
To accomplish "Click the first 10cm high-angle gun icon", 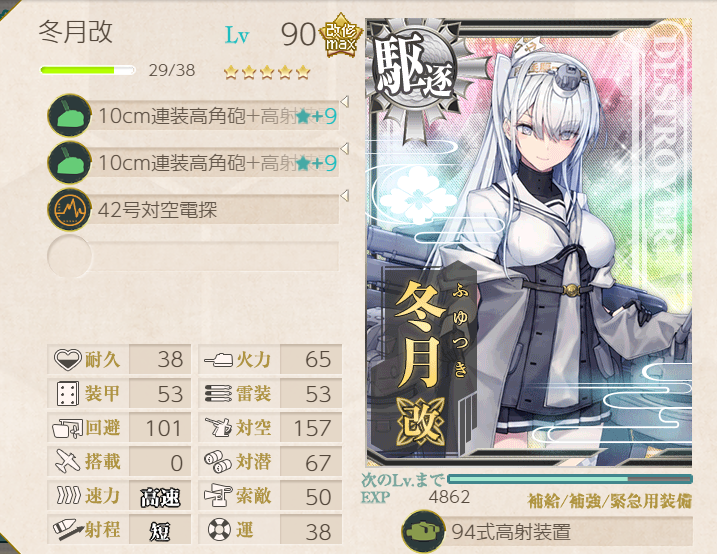I will (x=70, y=116).
